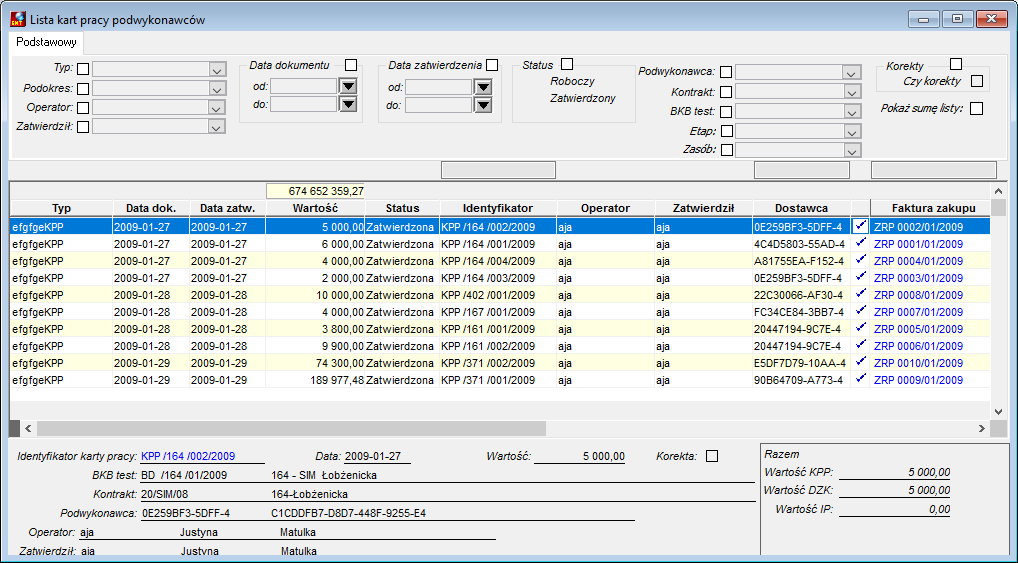Open the Podokres dropdown
This screenshot has height=563, width=1018.
(x=217, y=89)
